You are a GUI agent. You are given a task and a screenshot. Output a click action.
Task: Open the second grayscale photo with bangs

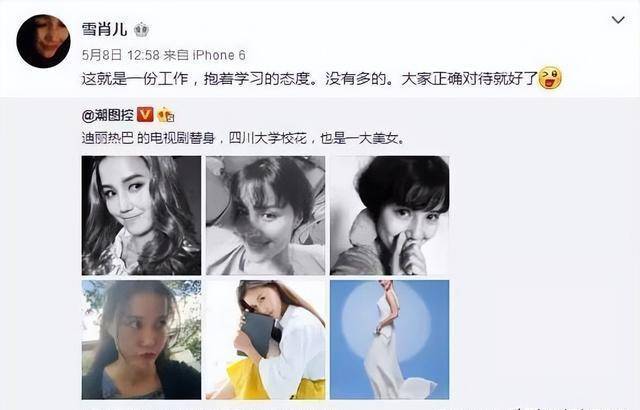[x=266, y=215]
